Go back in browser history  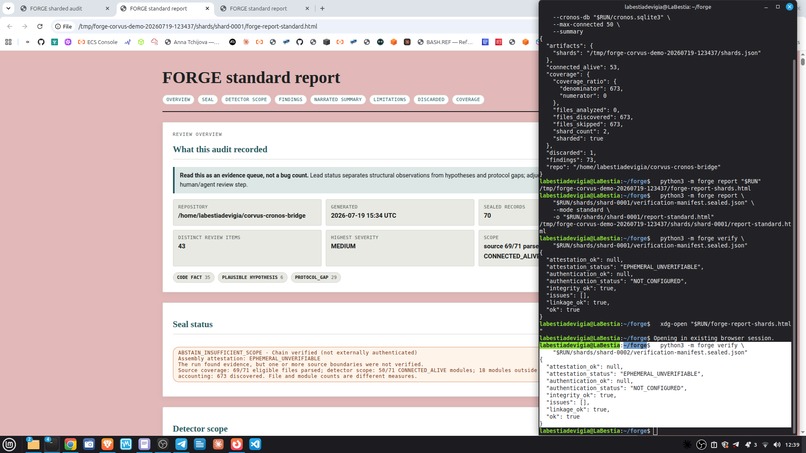click(10, 26)
